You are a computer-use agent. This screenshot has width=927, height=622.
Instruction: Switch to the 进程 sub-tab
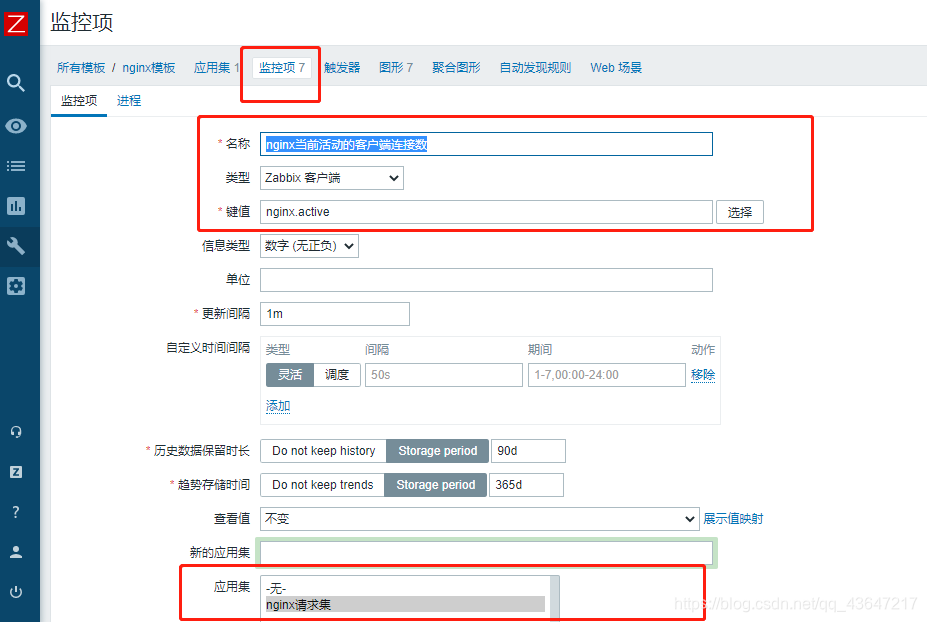129,101
